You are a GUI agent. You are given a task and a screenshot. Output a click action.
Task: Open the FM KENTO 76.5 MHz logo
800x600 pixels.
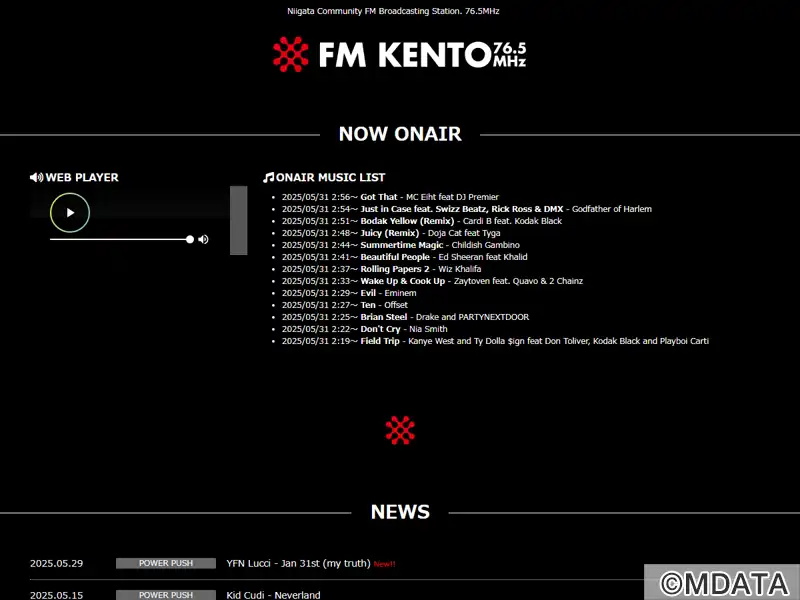[399, 54]
